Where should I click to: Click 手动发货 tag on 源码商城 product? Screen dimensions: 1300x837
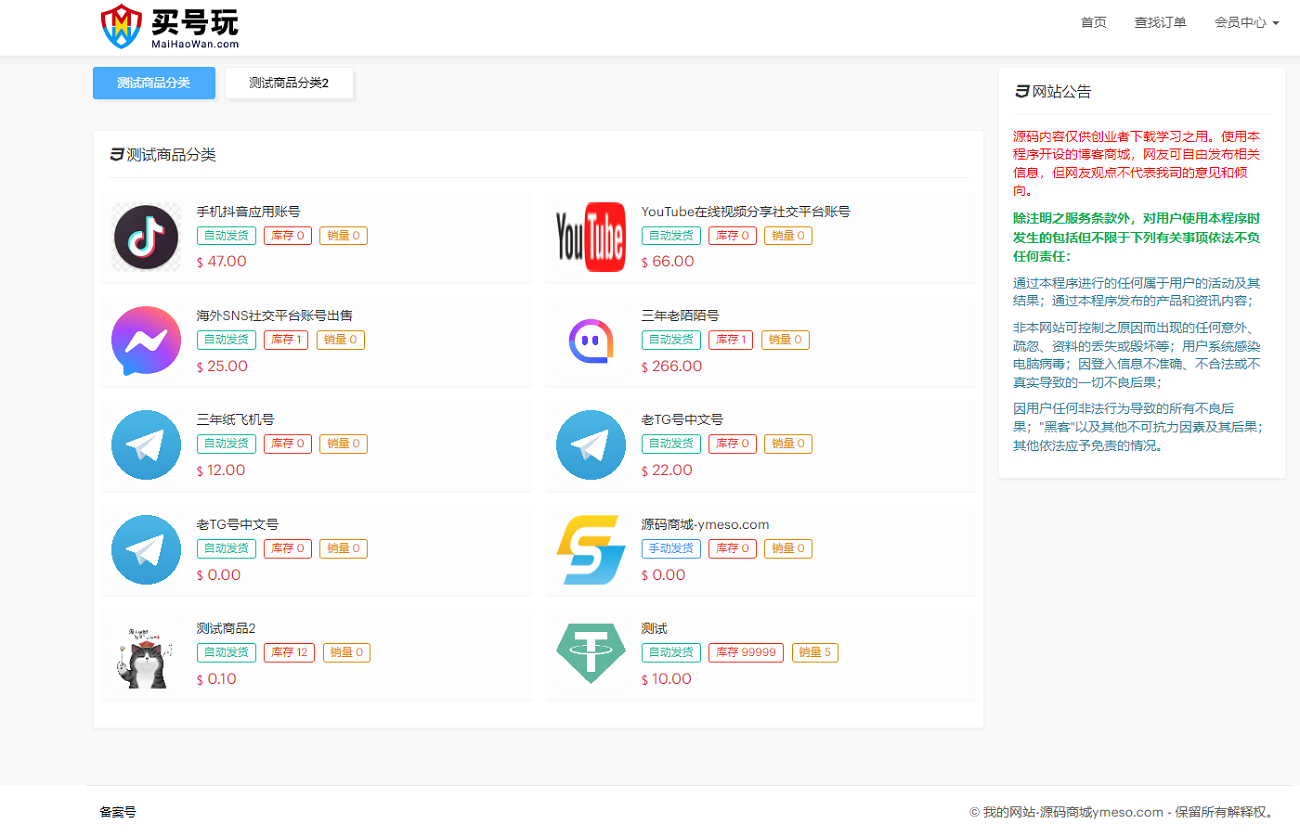click(671, 549)
